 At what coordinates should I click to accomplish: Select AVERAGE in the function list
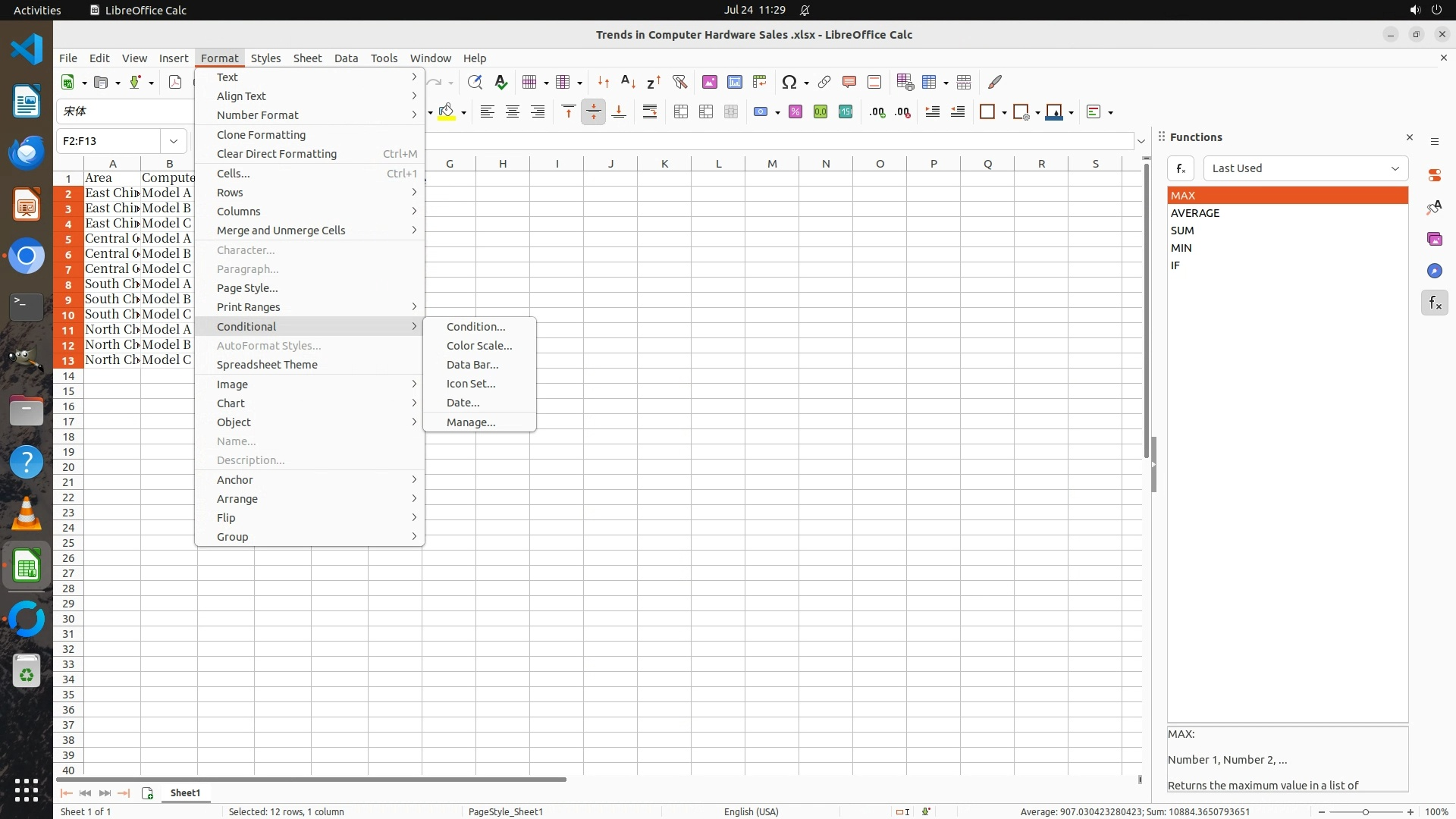click(1195, 213)
